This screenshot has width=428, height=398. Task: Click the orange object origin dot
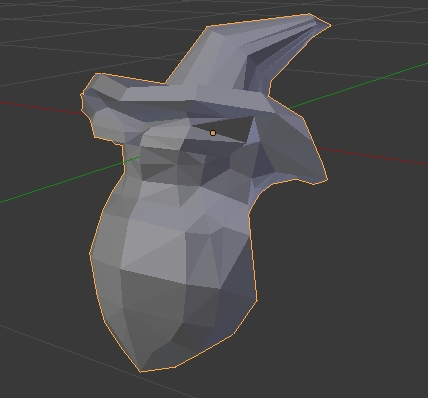click(213, 133)
